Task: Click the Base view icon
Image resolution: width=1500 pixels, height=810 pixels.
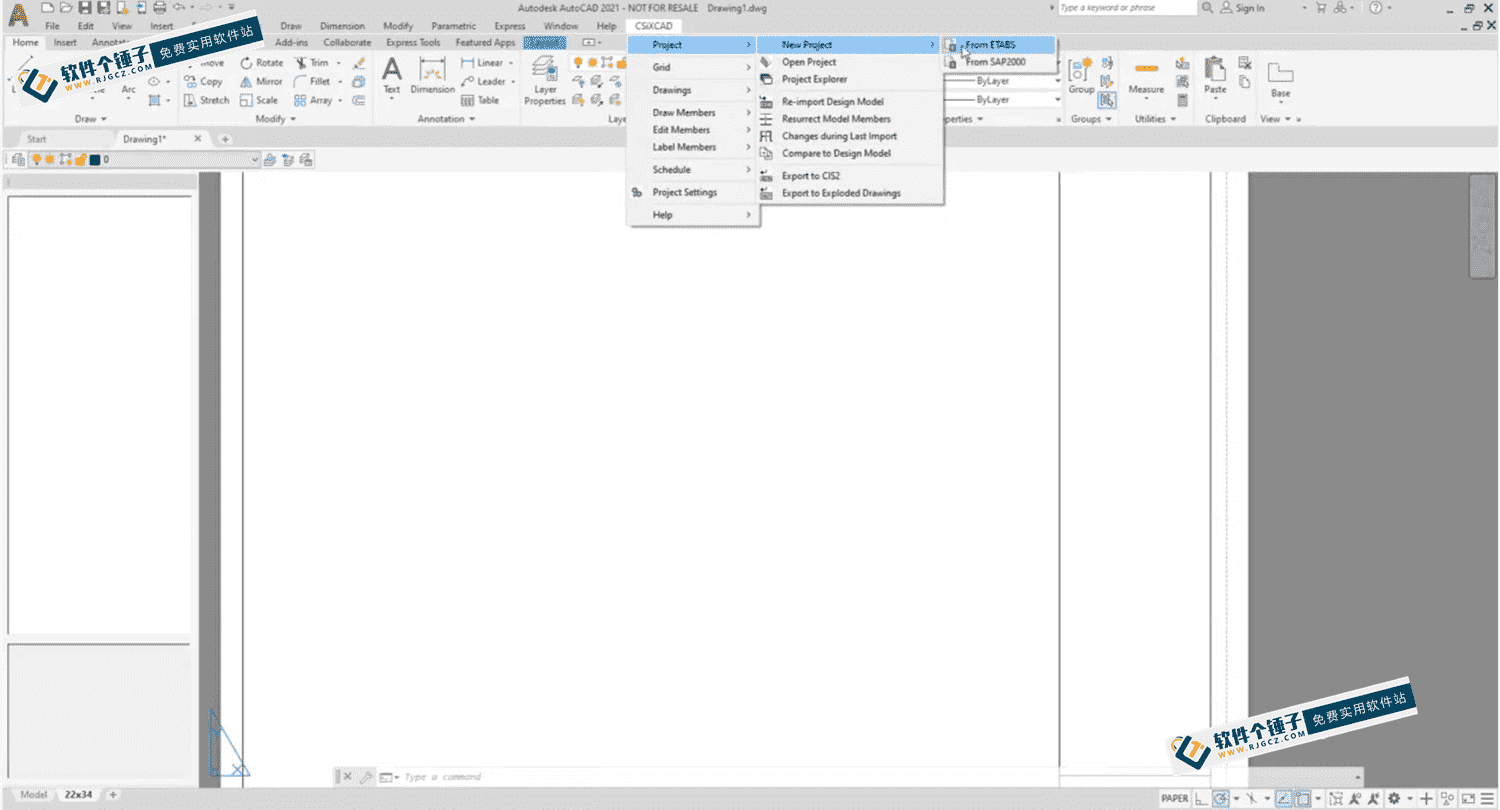Action: 1280,73
